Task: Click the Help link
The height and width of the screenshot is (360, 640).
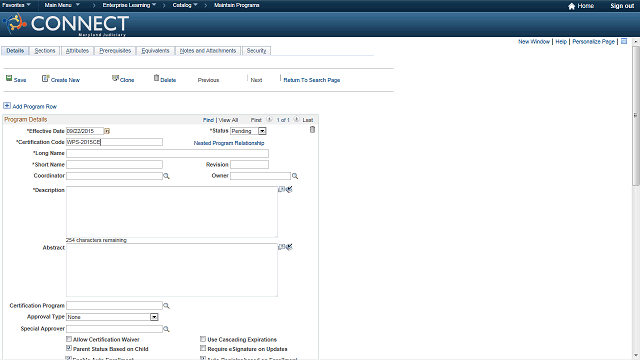Action: [561, 42]
